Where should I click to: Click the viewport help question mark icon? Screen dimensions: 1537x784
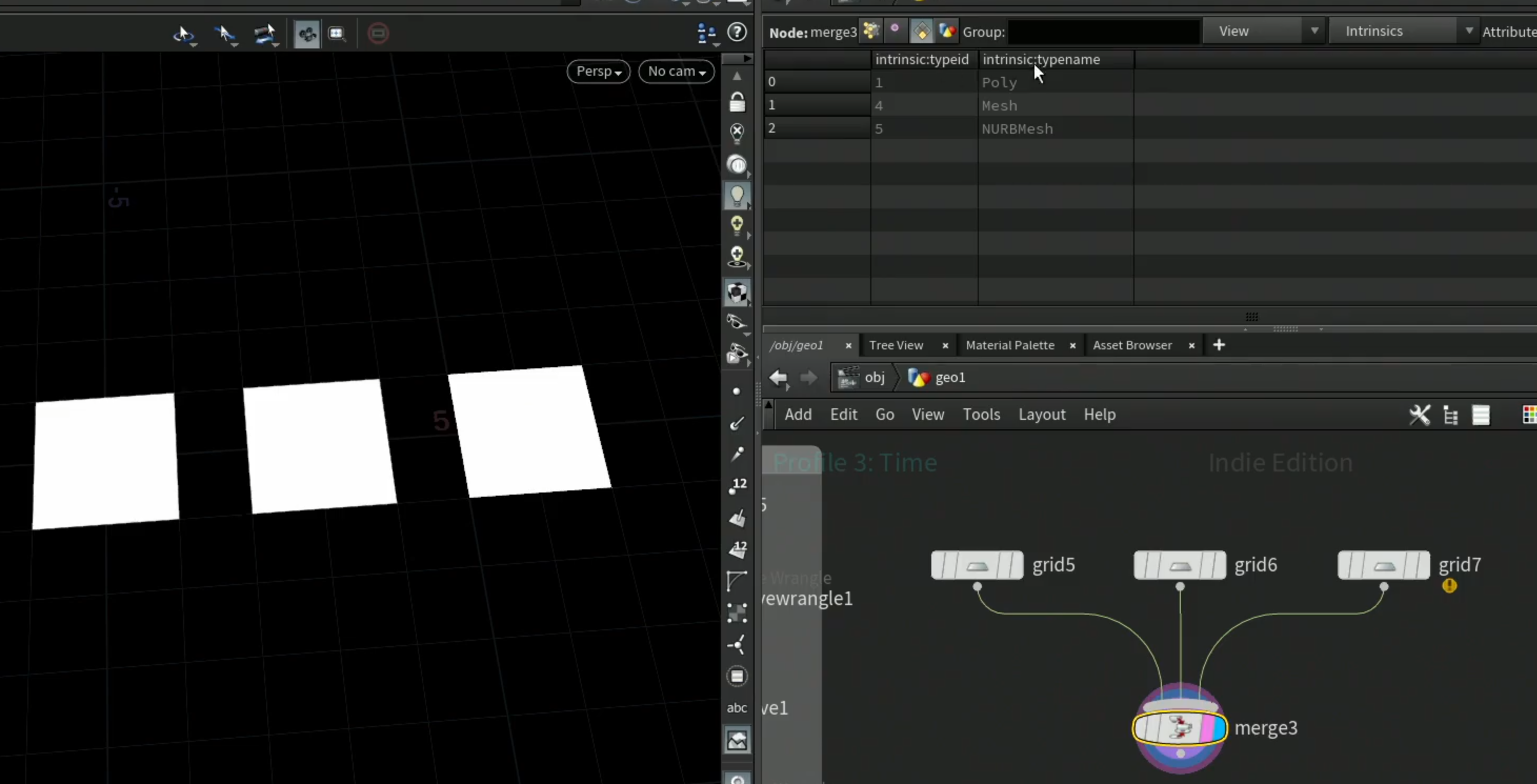tap(737, 32)
